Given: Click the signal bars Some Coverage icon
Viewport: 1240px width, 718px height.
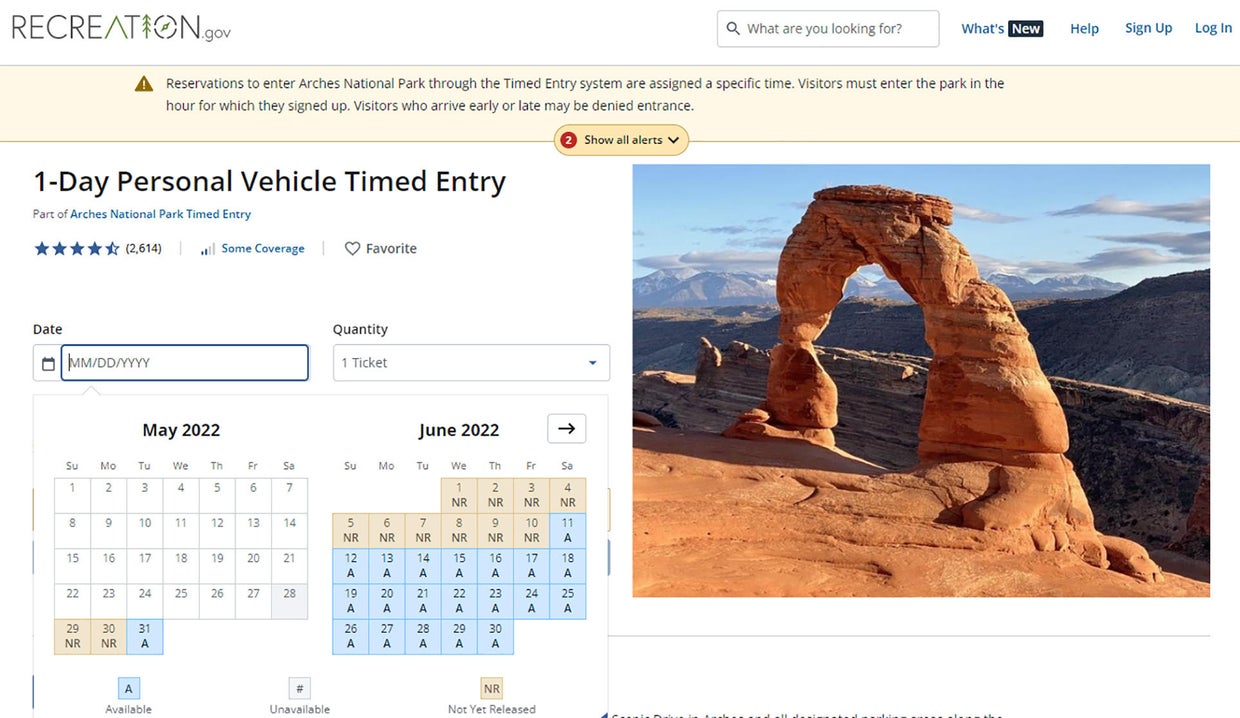Looking at the screenshot, I should (207, 249).
